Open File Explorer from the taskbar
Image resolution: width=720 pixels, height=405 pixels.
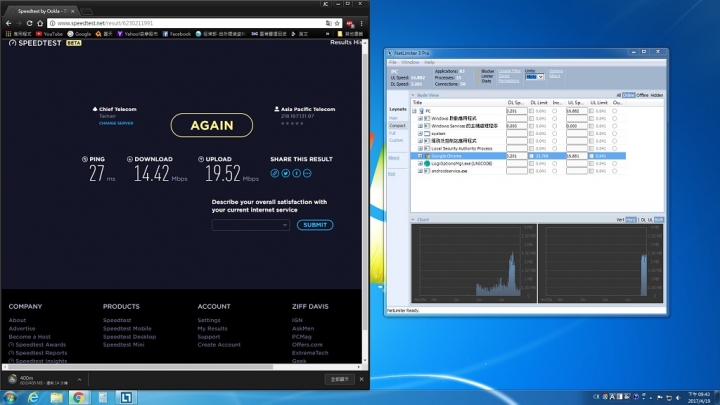(56, 397)
